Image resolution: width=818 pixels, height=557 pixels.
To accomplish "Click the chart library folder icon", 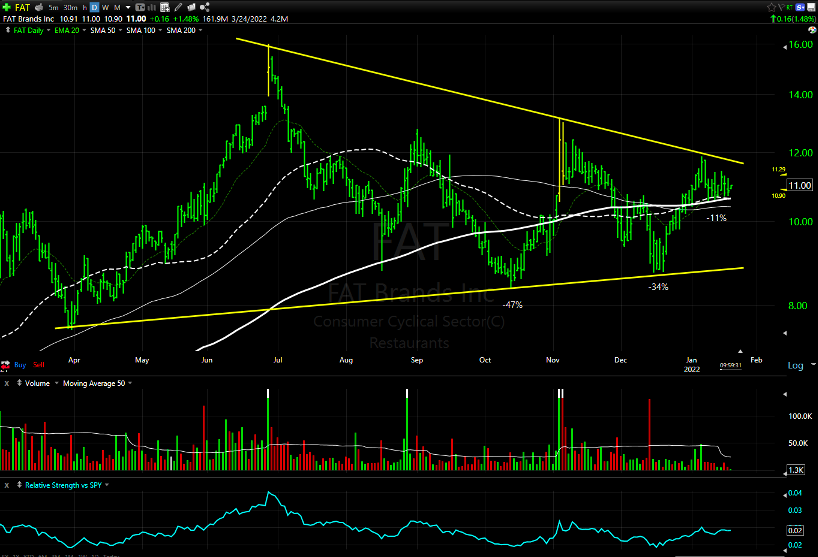I will pos(191,7).
